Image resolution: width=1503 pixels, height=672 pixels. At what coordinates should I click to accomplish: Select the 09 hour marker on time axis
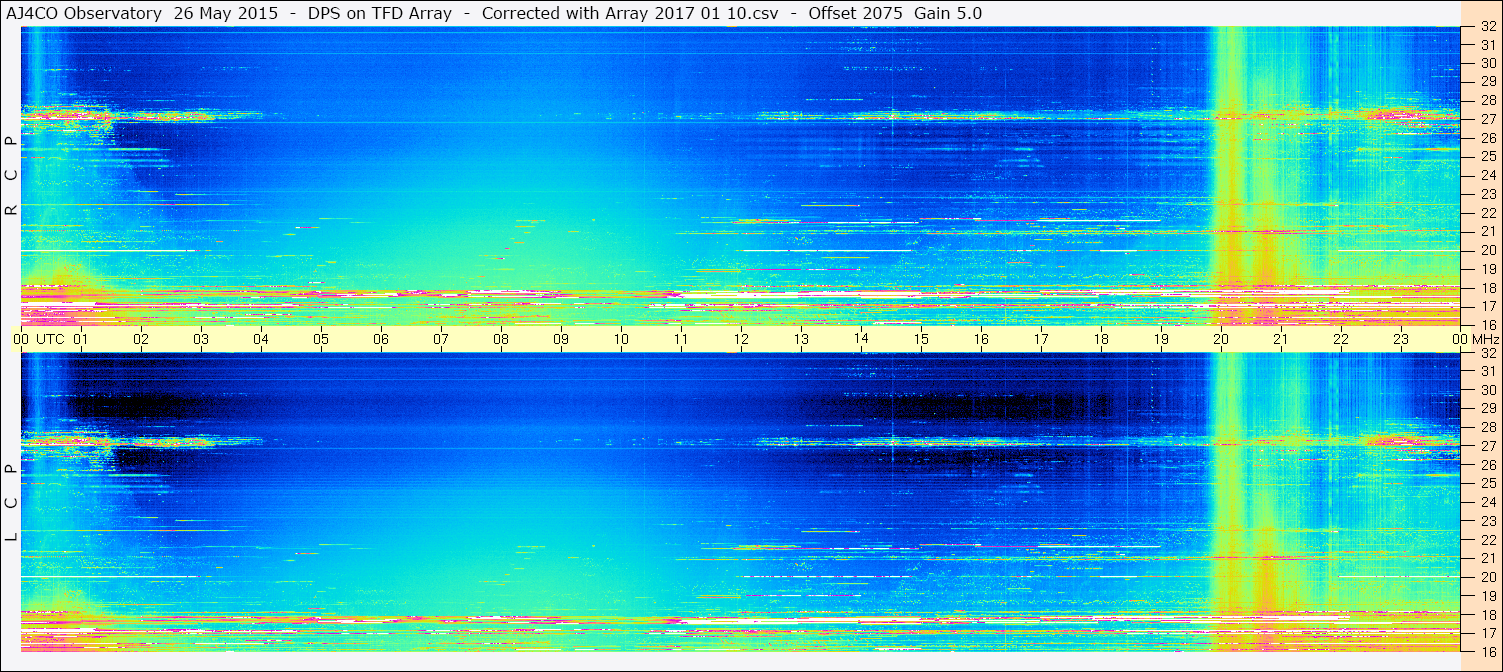point(561,339)
